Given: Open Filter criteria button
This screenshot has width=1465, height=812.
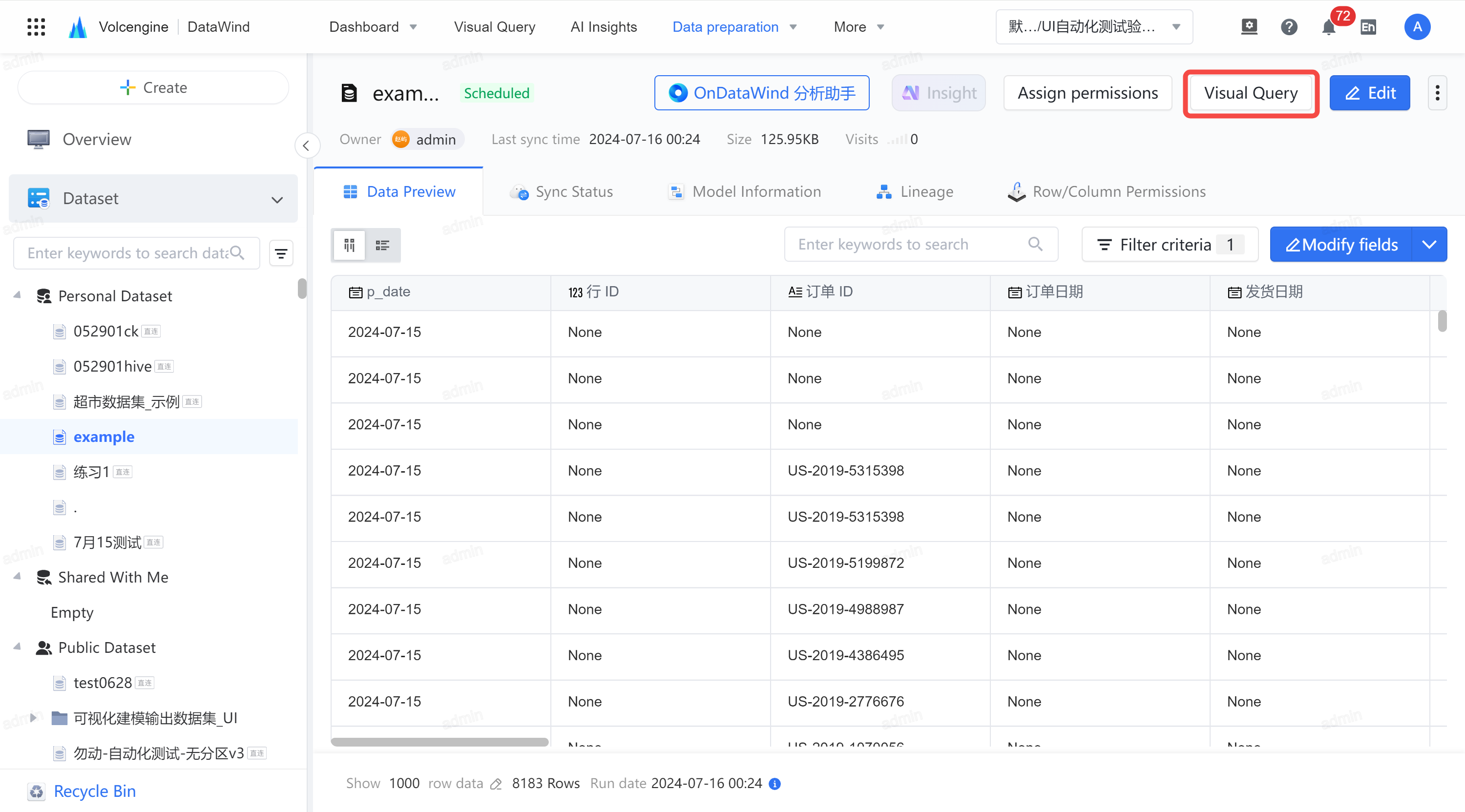Looking at the screenshot, I should coord(1170,245).
